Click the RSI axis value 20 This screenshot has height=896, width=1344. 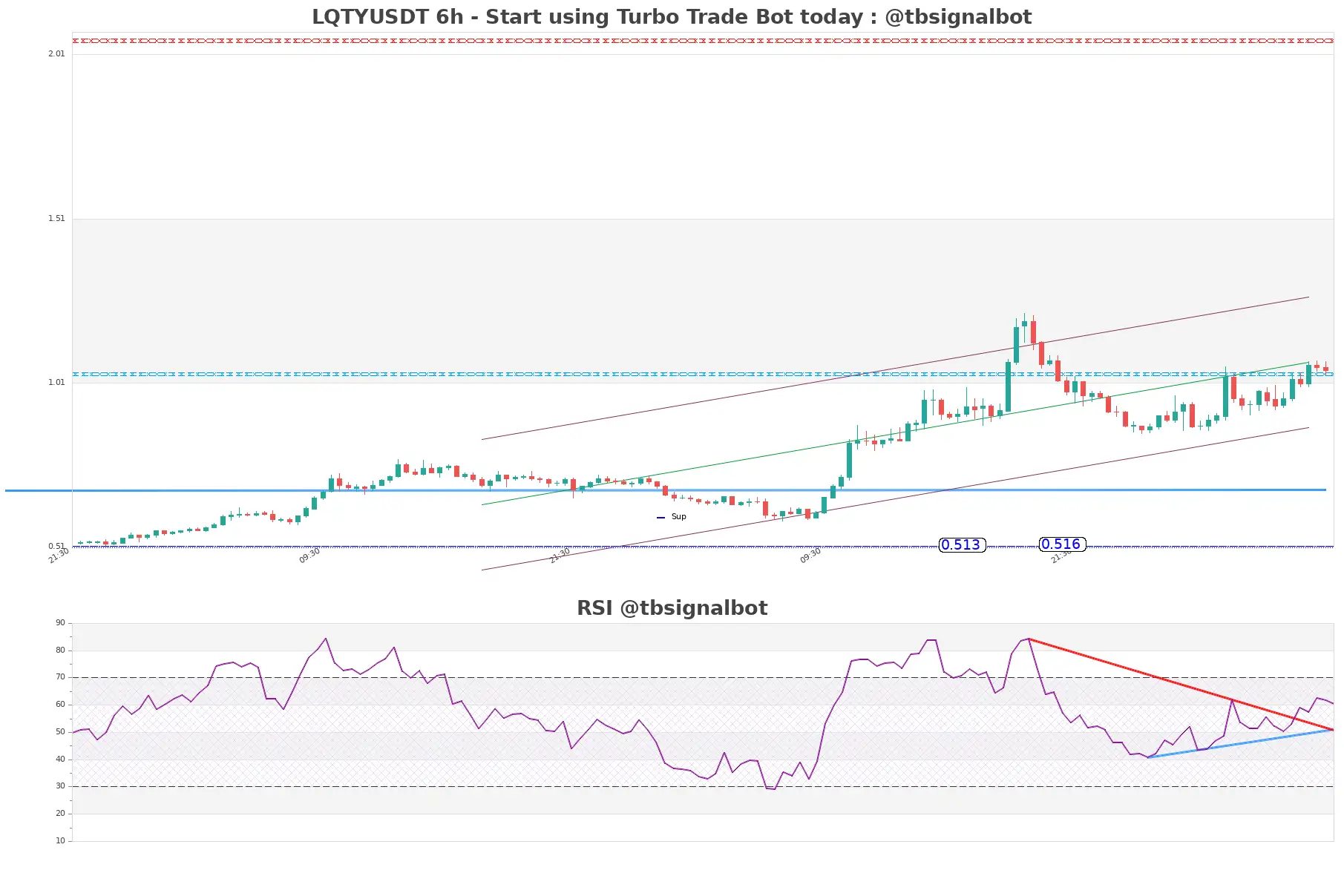click(x=60, y=814)
